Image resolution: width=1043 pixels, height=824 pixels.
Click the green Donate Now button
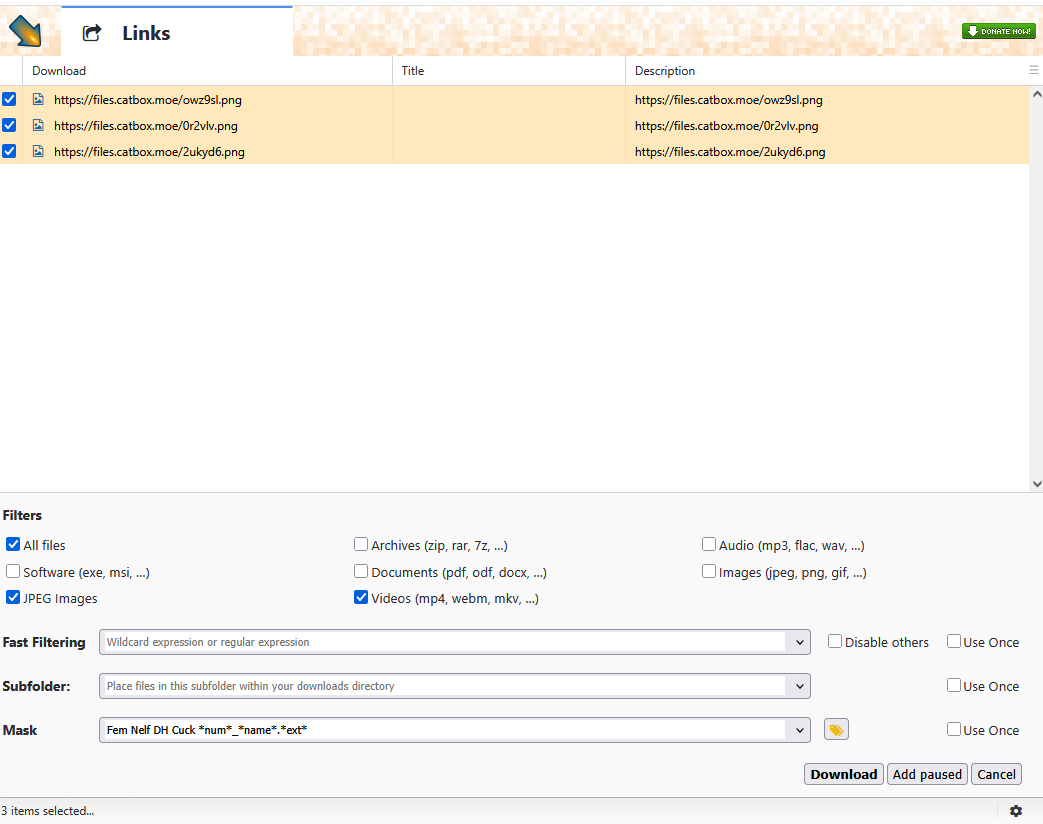click(x=998, y=31)
